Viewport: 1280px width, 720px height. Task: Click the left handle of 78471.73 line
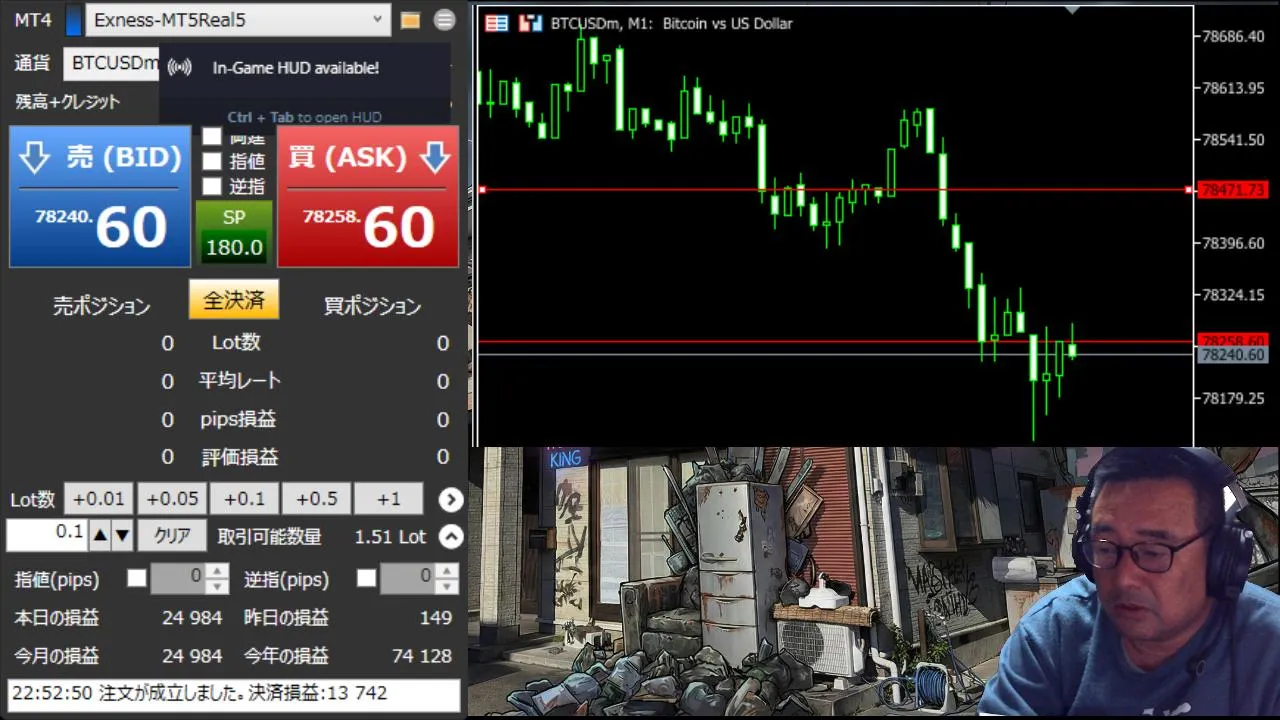pyautogui.click(x=482, y=189)
